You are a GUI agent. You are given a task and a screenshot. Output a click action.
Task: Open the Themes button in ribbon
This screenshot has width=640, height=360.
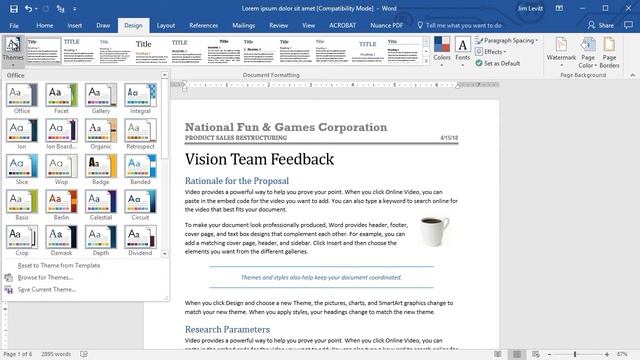[x=13, y=51]
